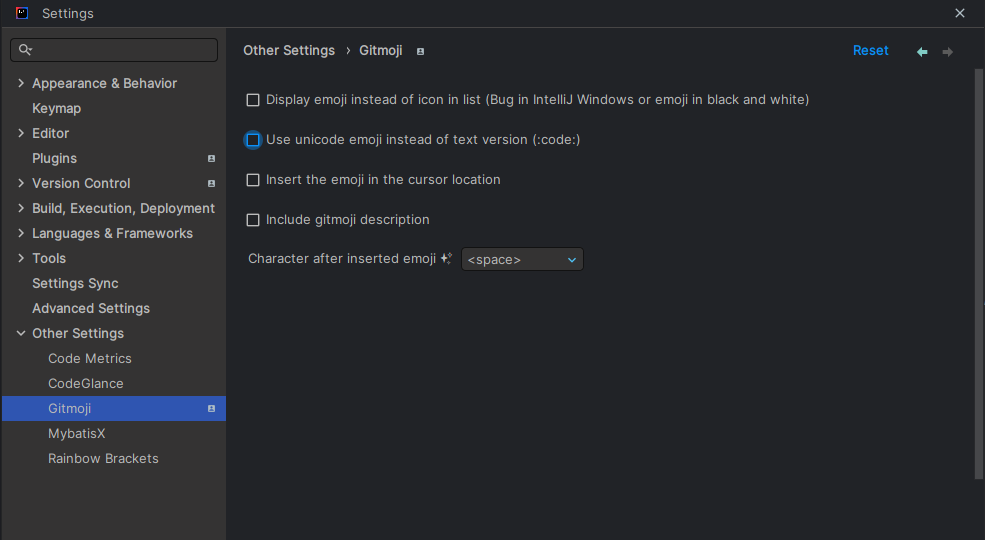Click Other Settings in breadcrumb
This screenshot has width=985, height=540.
pyautogui.click(x=289, y=51)
